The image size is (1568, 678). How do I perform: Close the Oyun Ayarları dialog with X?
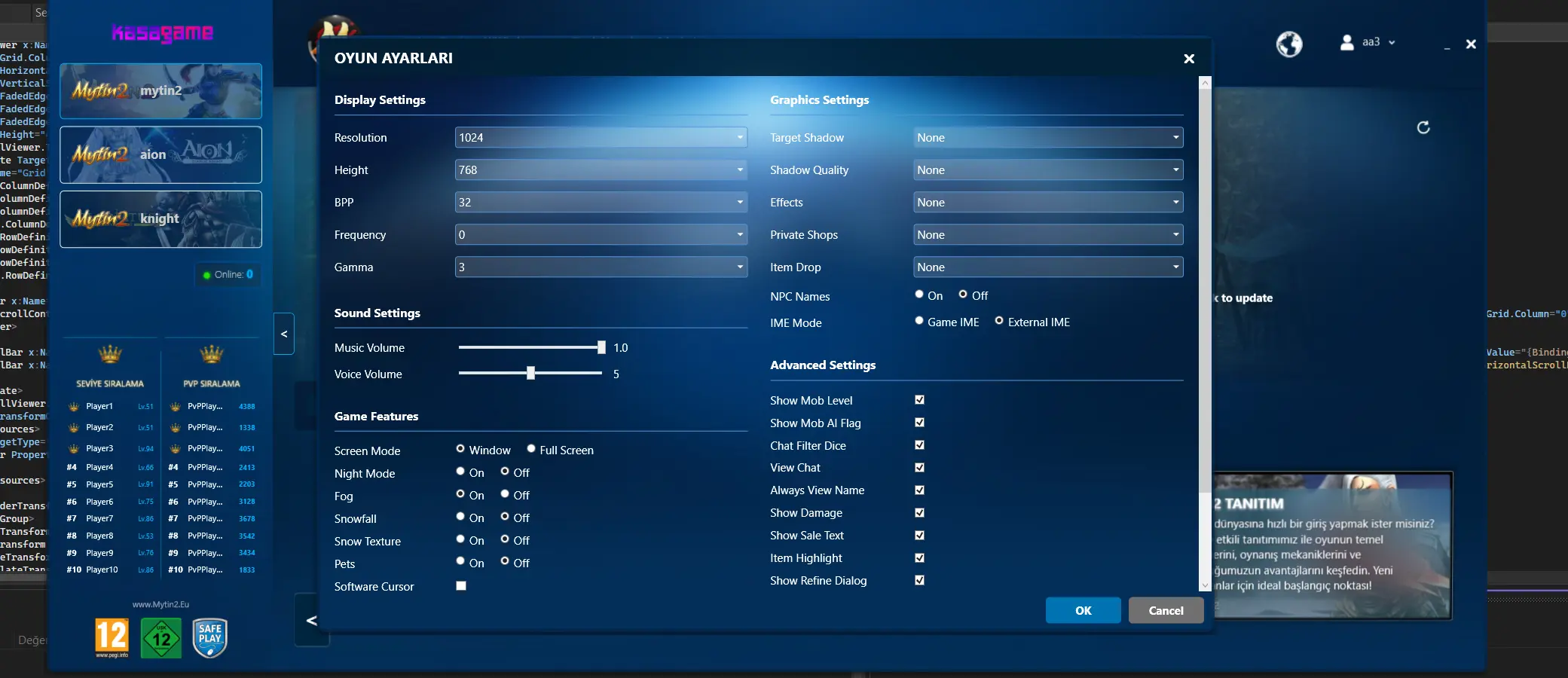click(x=1188, y=59)
